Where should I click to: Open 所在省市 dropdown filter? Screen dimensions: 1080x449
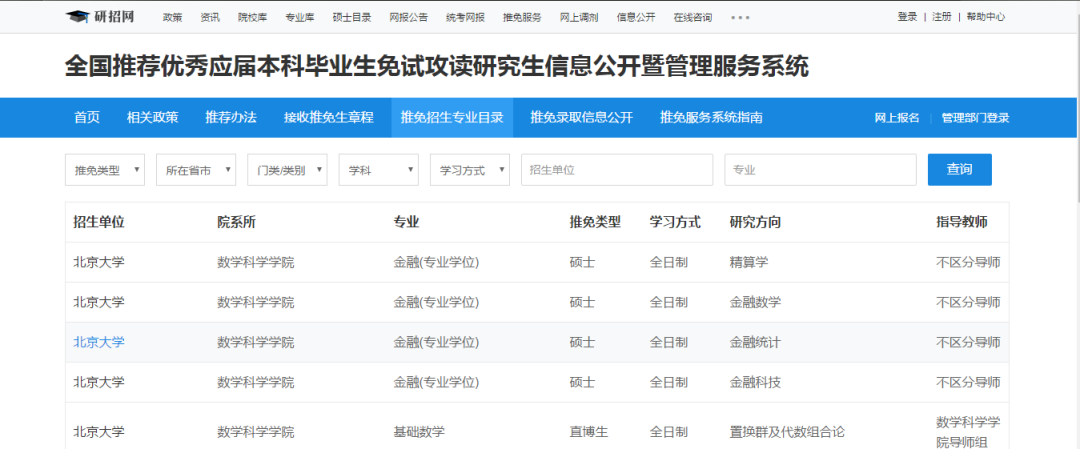coord(196,170)
